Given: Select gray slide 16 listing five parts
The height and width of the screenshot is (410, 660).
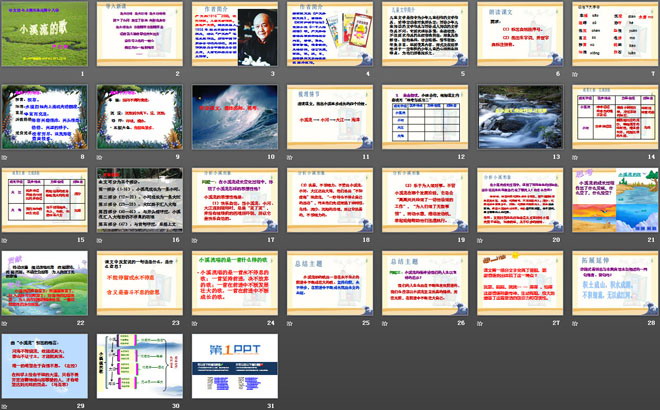Looking at the screenshot, I should click(x=140, y=200).
